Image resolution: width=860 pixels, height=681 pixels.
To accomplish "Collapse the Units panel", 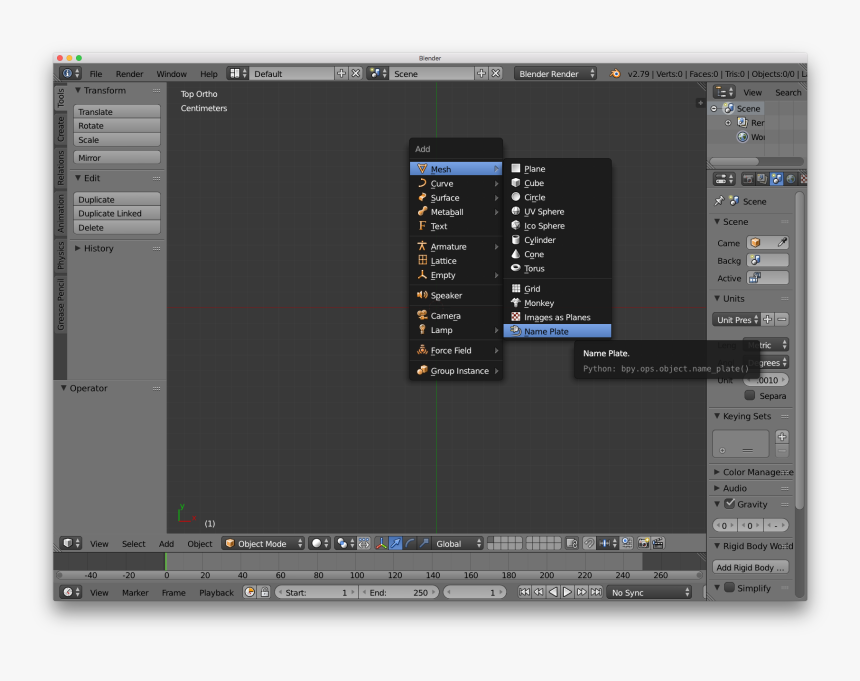I will tap(717, 298).
